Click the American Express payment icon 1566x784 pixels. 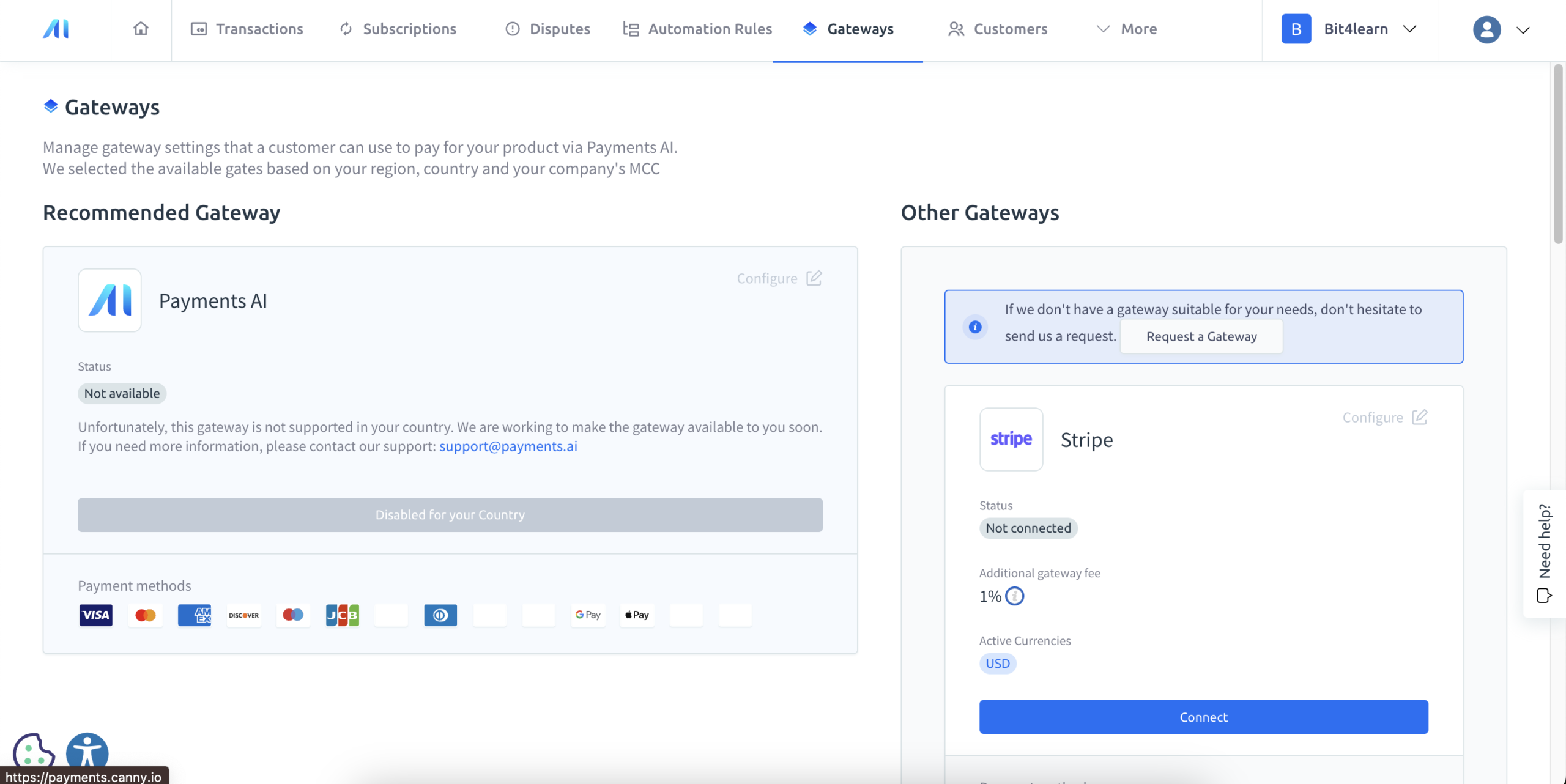click(195, 615)
